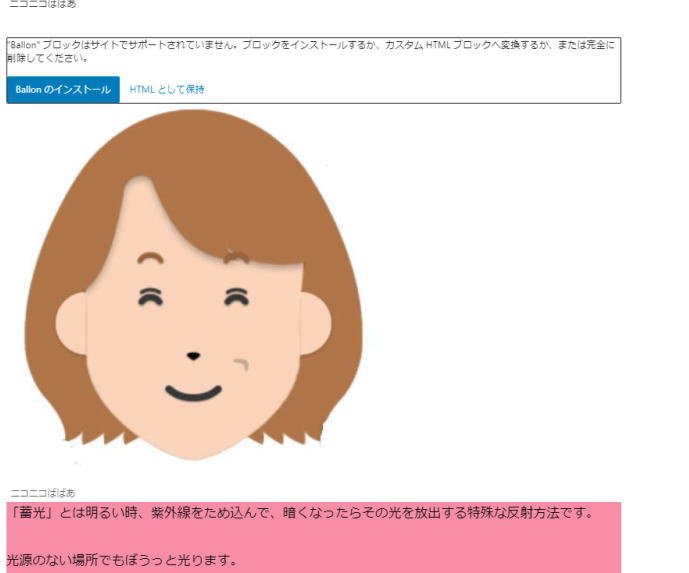
Task: Click the avatar's left closed eye
Action: click(x=150, y=297)
